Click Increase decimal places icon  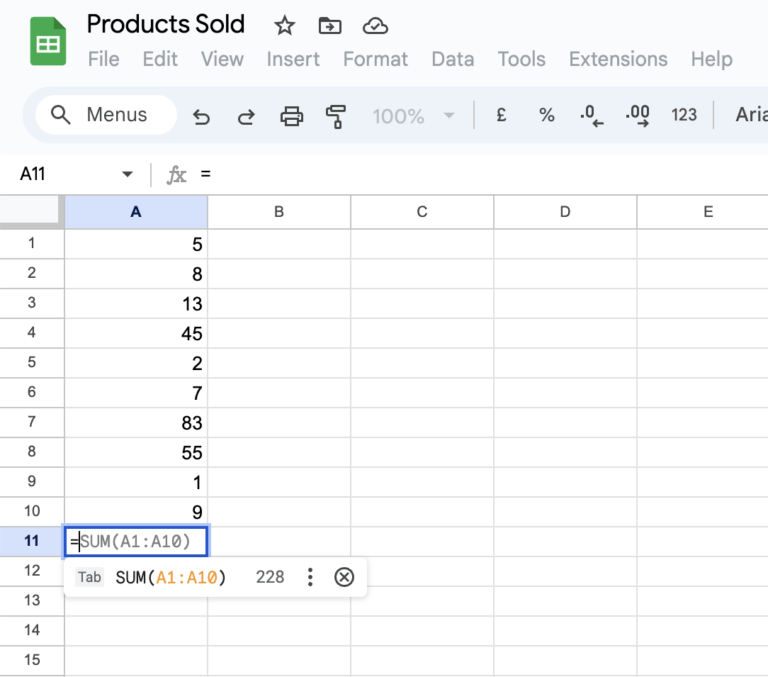point(637,116)
